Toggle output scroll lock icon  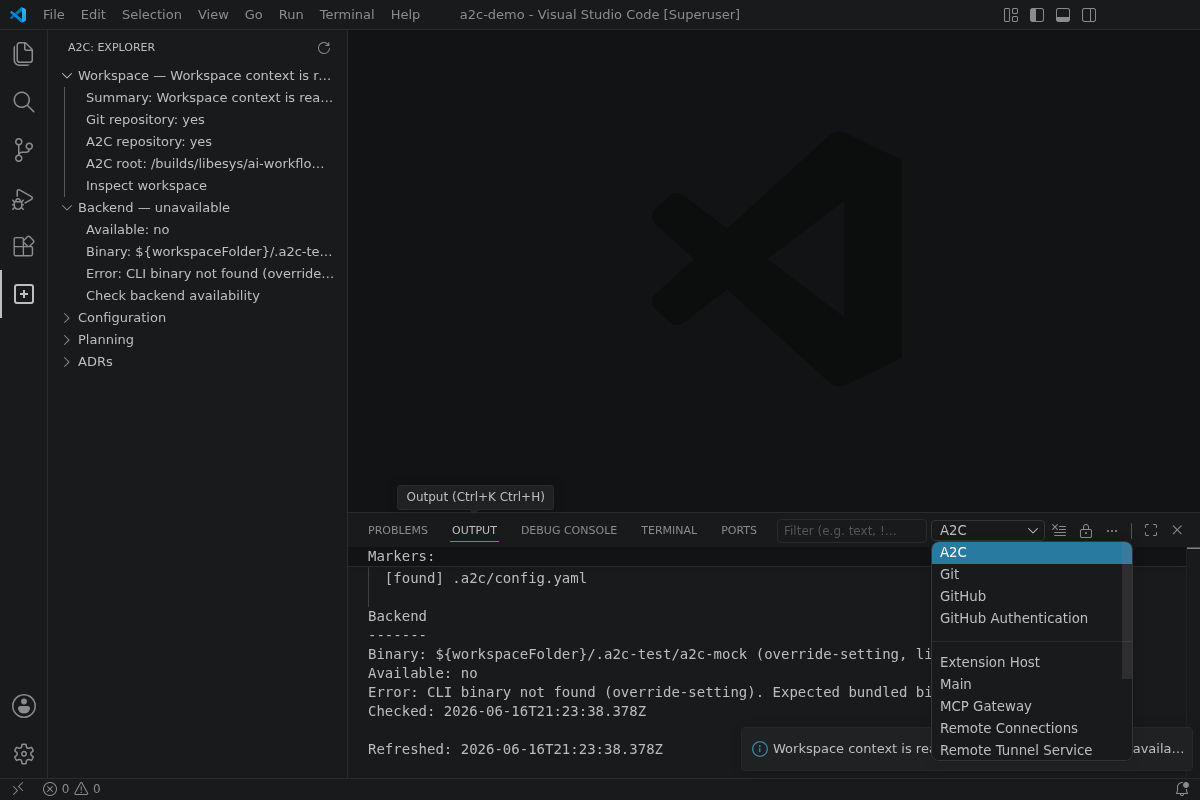pos(1086,530)
